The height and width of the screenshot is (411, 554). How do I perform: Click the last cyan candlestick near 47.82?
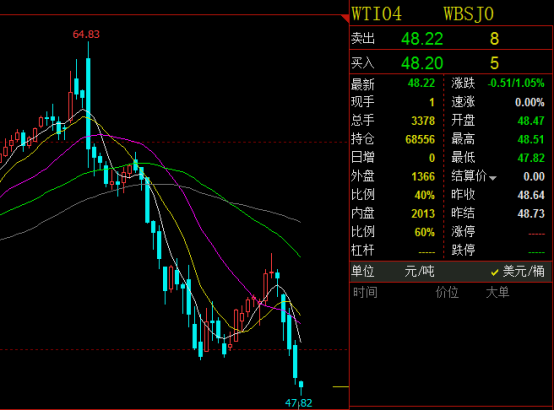pos(301,384)
